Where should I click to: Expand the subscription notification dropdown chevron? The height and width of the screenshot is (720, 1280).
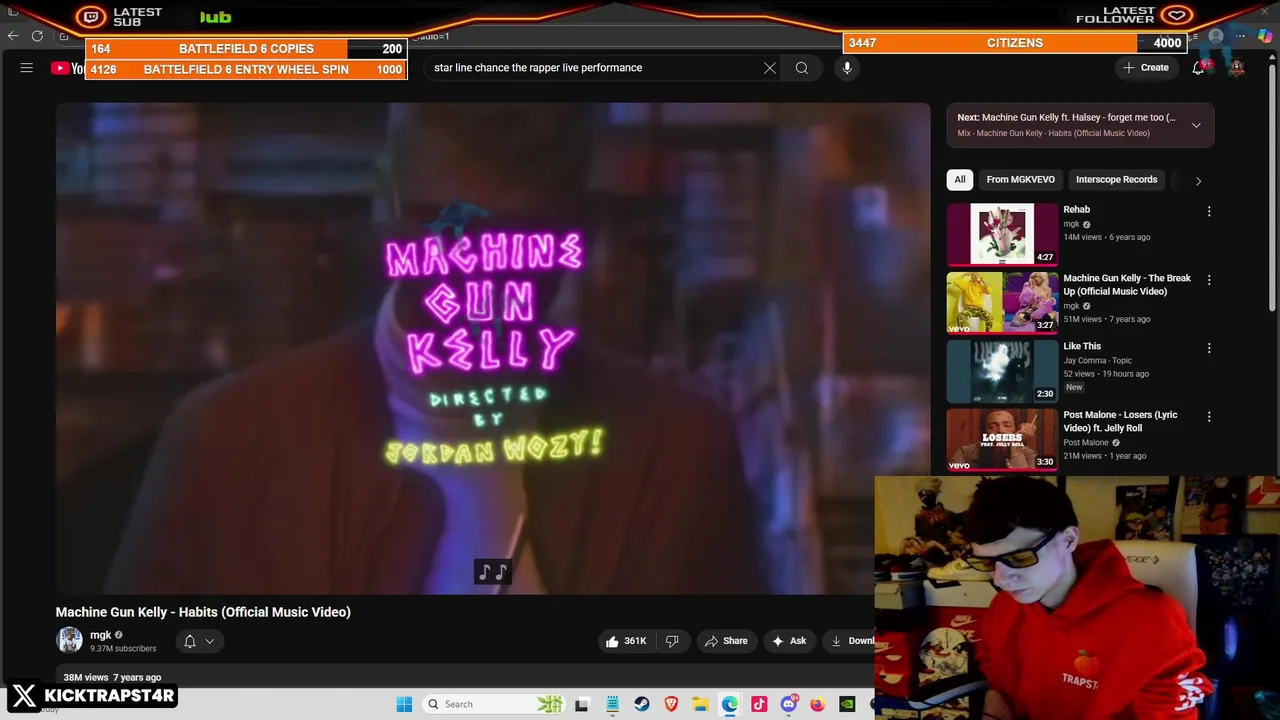(210, 641)
